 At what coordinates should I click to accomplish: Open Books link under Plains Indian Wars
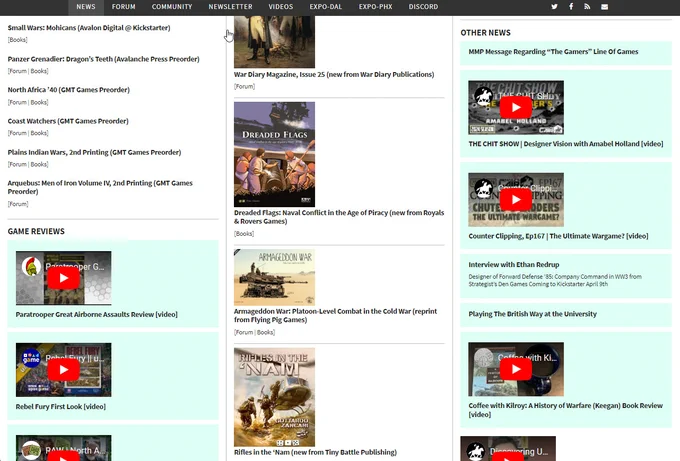pyautogui.click(x=39, y=164)
